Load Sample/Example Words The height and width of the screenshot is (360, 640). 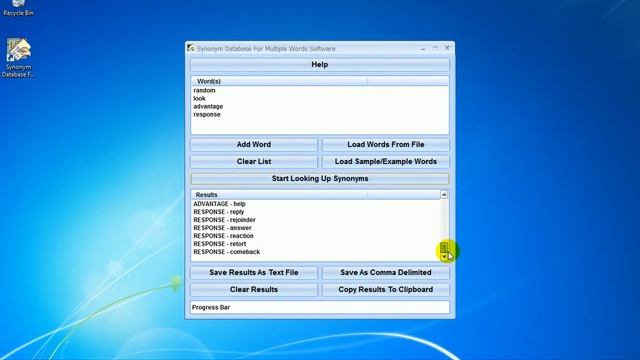[386, 162]
